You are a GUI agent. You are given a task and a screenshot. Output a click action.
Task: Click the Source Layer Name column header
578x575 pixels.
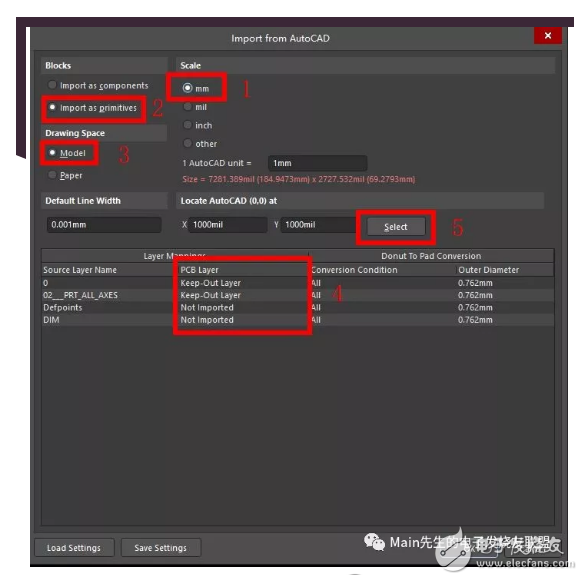(x=80, y=270)
